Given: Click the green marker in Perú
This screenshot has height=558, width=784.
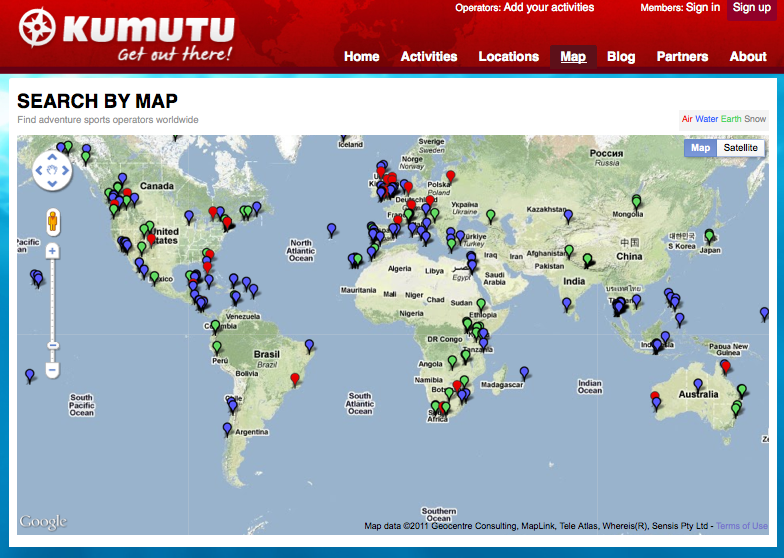Looking at the screenshot, I should pos(217,346).
